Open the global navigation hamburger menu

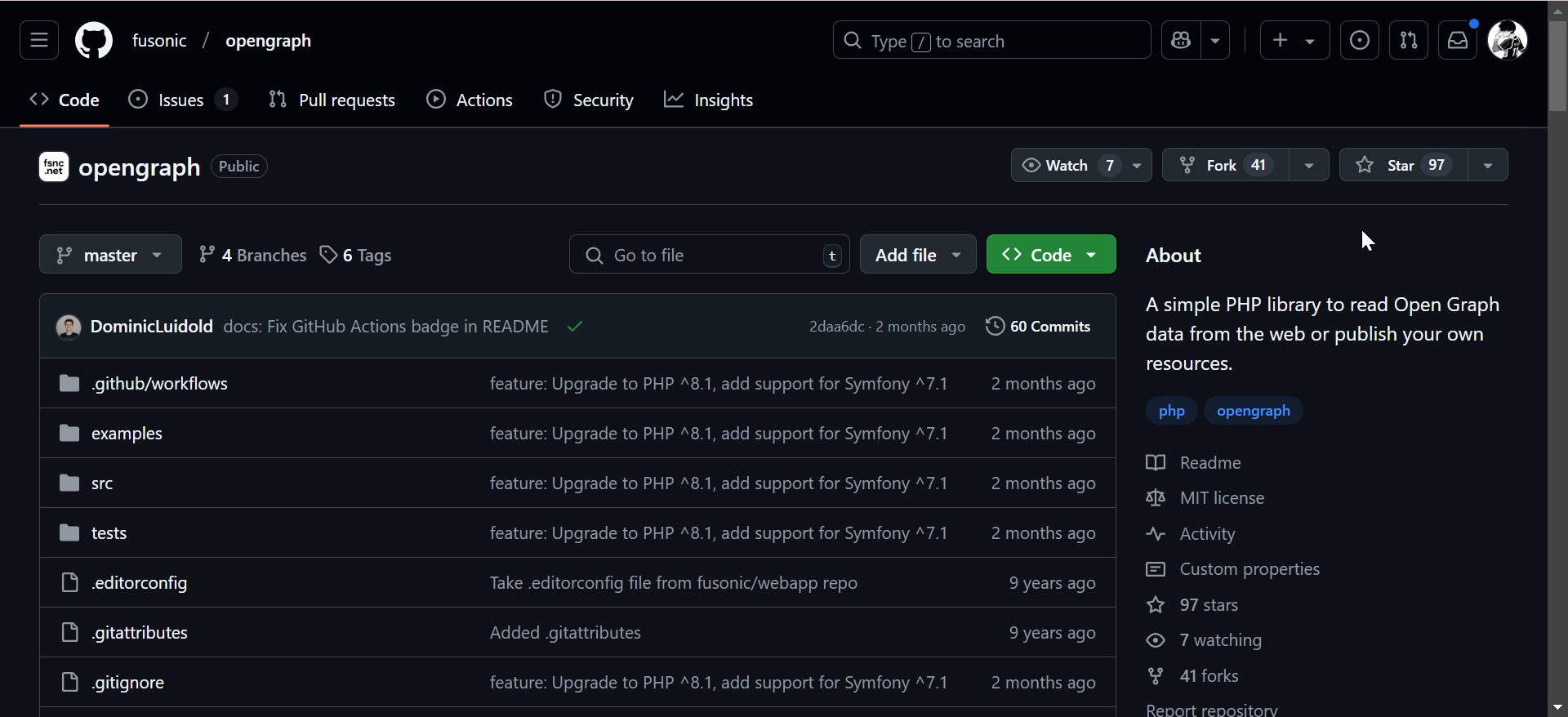(x=39, y=40)
